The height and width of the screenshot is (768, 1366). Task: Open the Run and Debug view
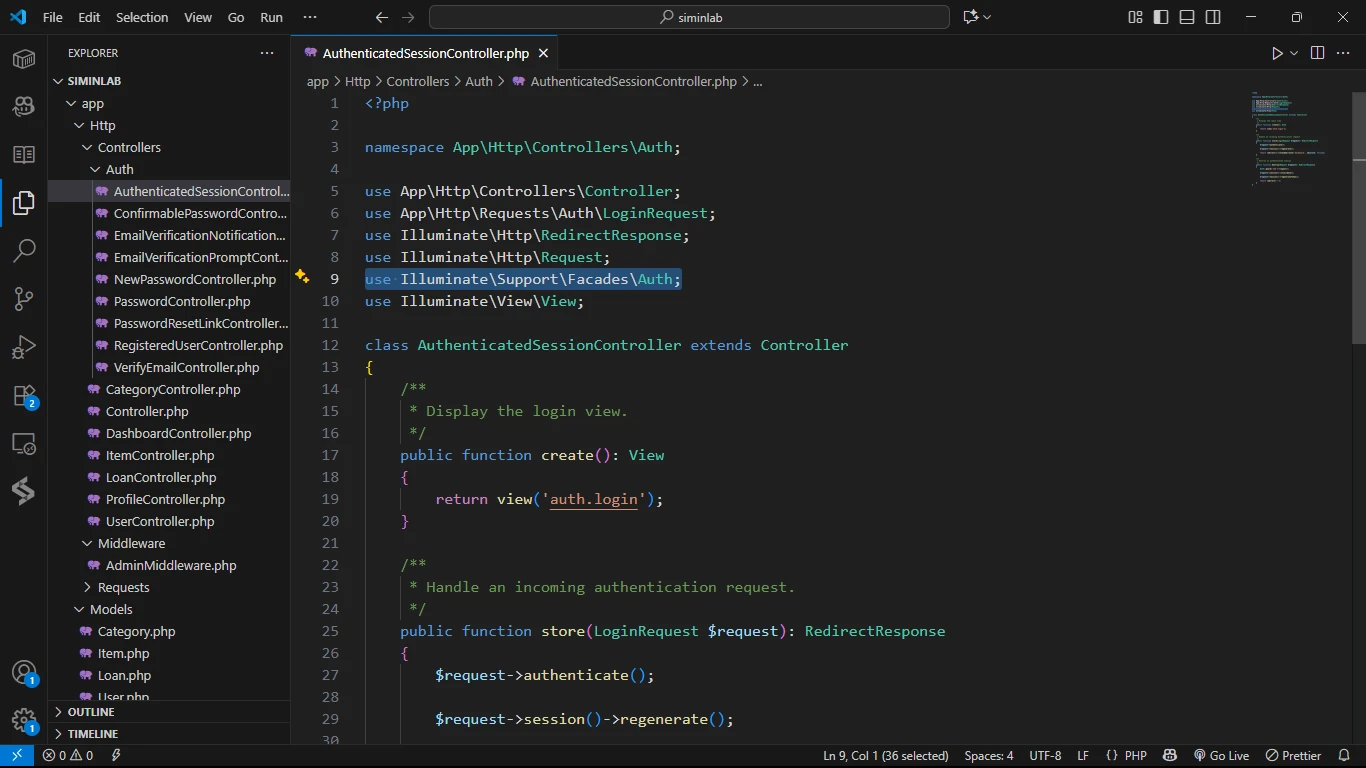point(24,347)
